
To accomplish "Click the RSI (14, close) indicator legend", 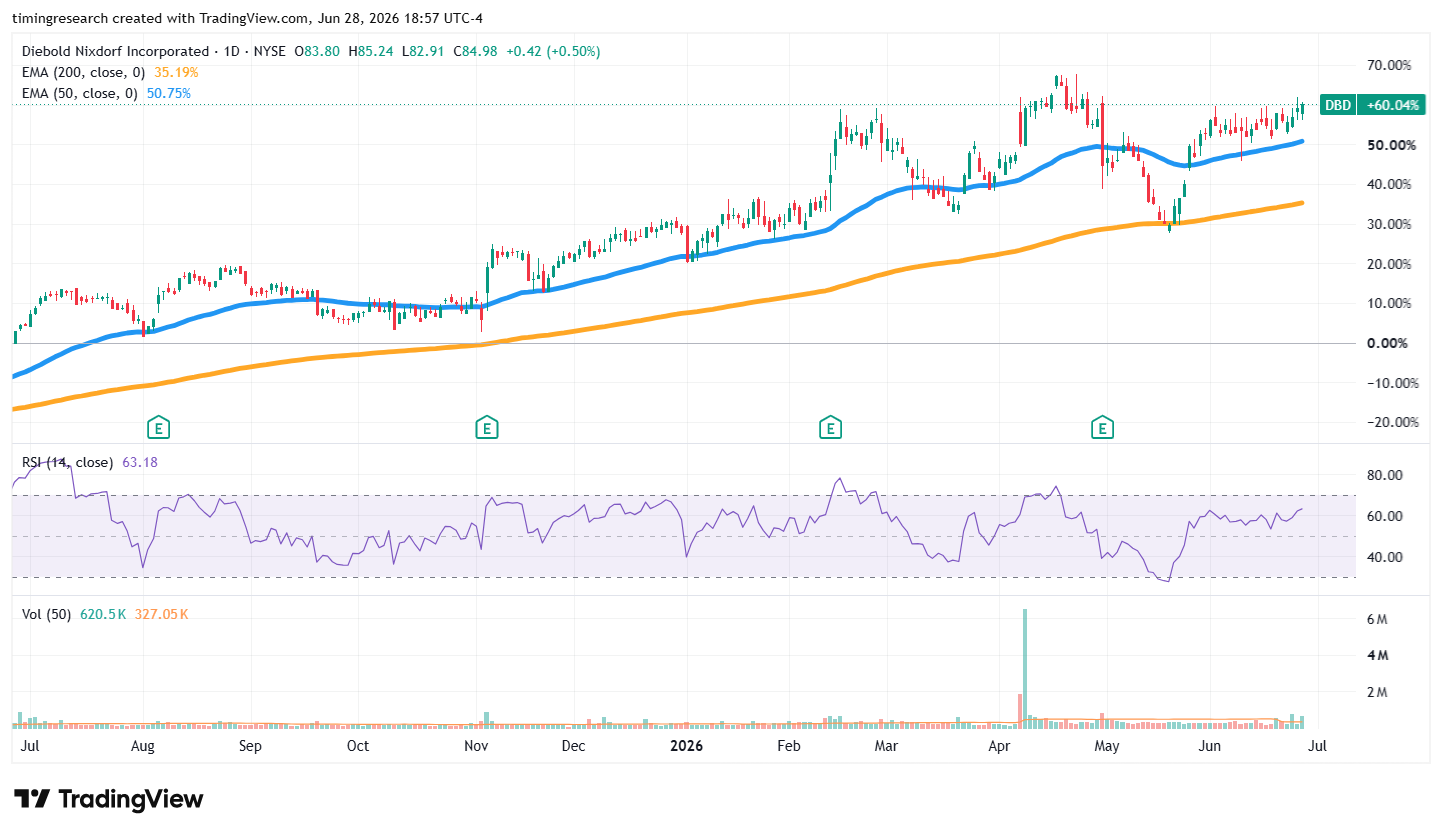I will click(x=67, y=462).
